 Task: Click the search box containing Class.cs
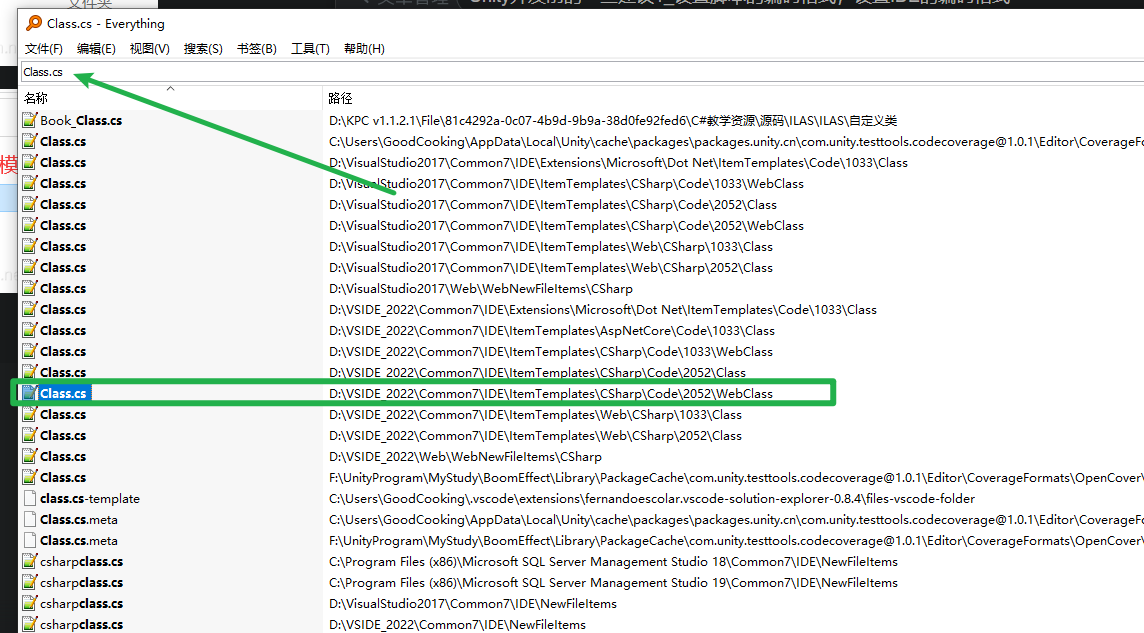[x=582, y=72]
